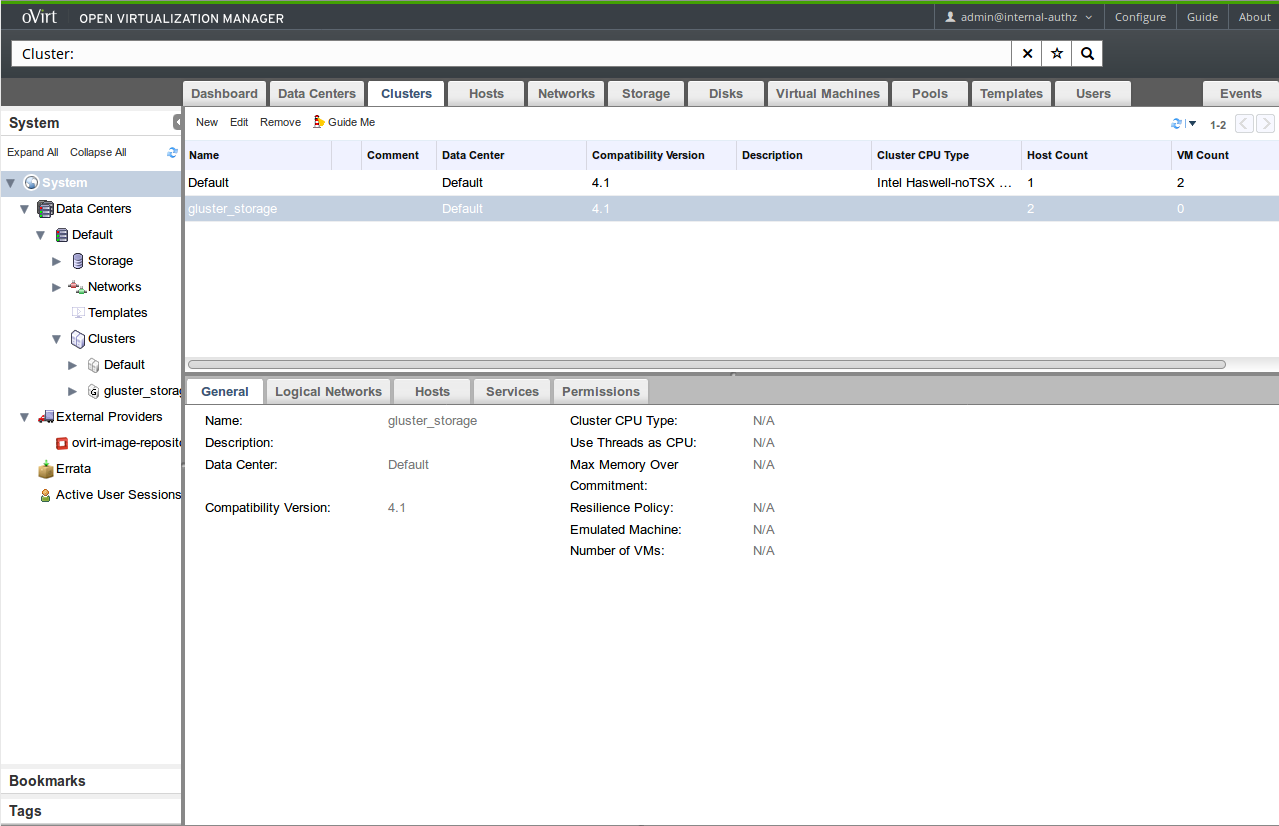
Task: Select Errata in the system tree
Action: (73, 469)
